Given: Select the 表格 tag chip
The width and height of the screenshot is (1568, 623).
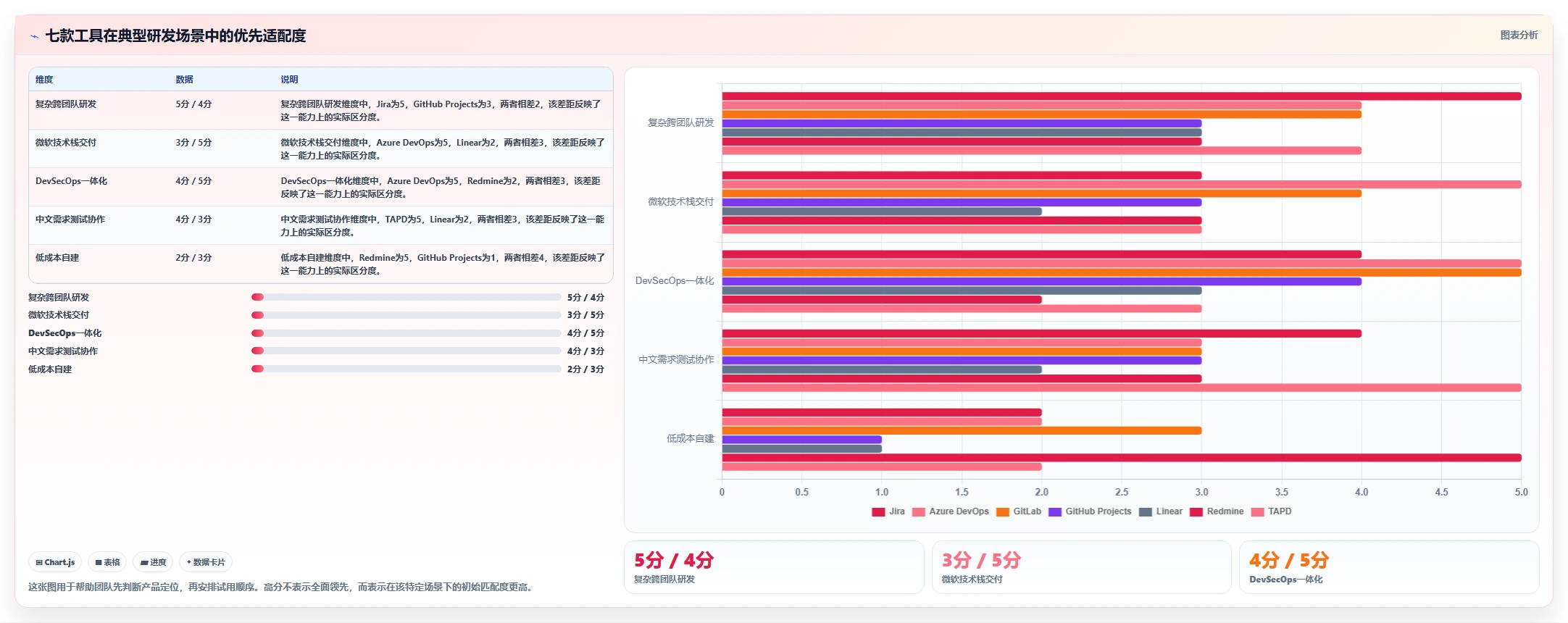Looking at the screenshot, I should pos(107,562).
